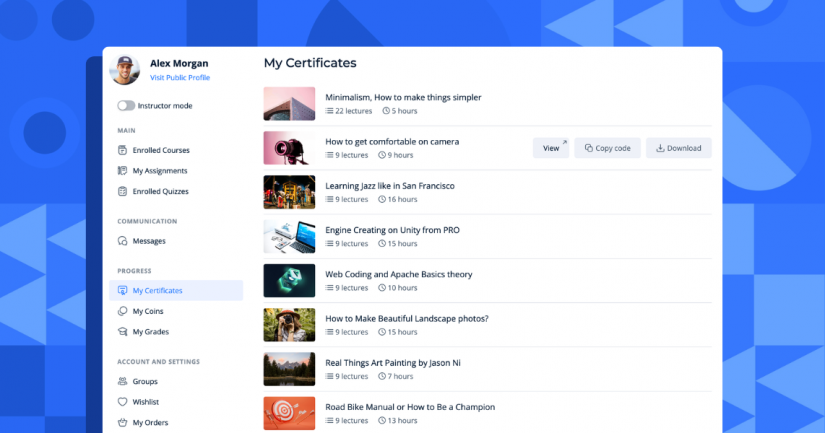This screenshot has width=825, height=433.
Task: Click the Wishlist heart icon
Action: (122, 402)
